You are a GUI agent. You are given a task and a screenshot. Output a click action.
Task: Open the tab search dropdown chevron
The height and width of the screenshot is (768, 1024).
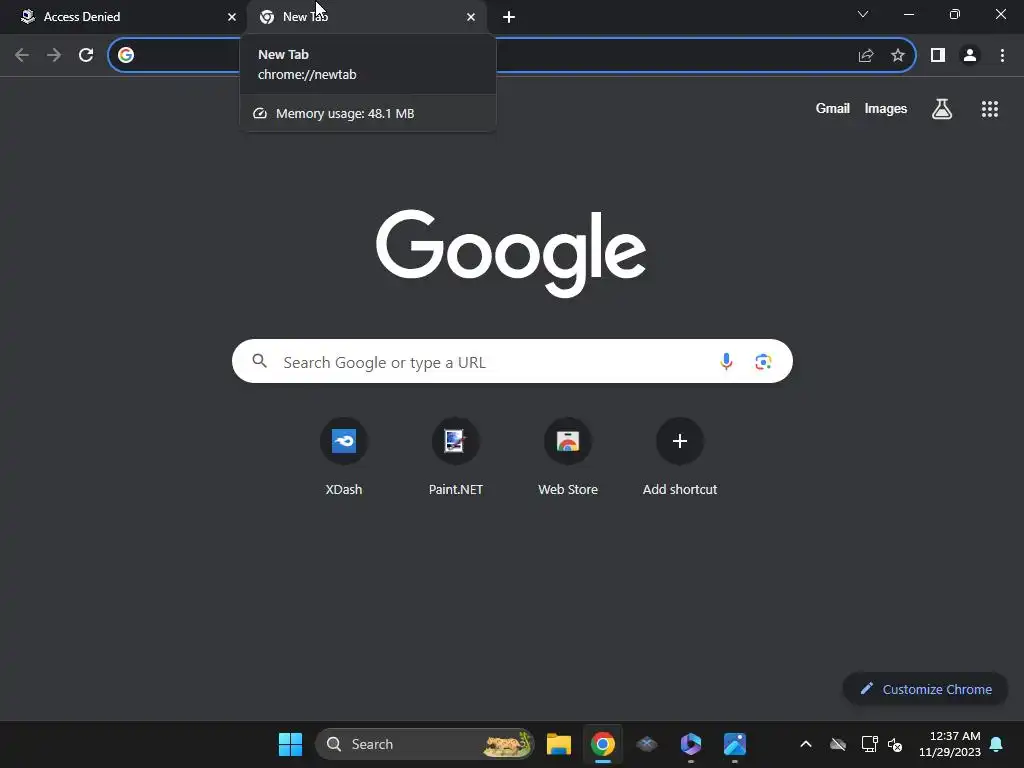click(x=863, y=14)
